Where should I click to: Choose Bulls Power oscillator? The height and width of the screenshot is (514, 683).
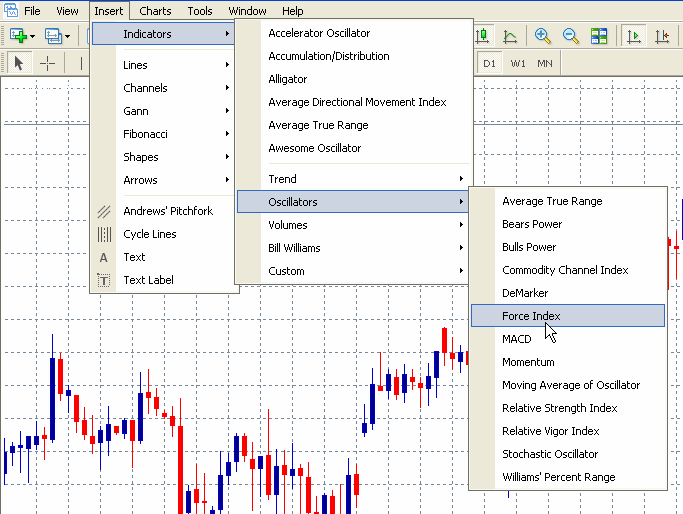click(568, 247)
